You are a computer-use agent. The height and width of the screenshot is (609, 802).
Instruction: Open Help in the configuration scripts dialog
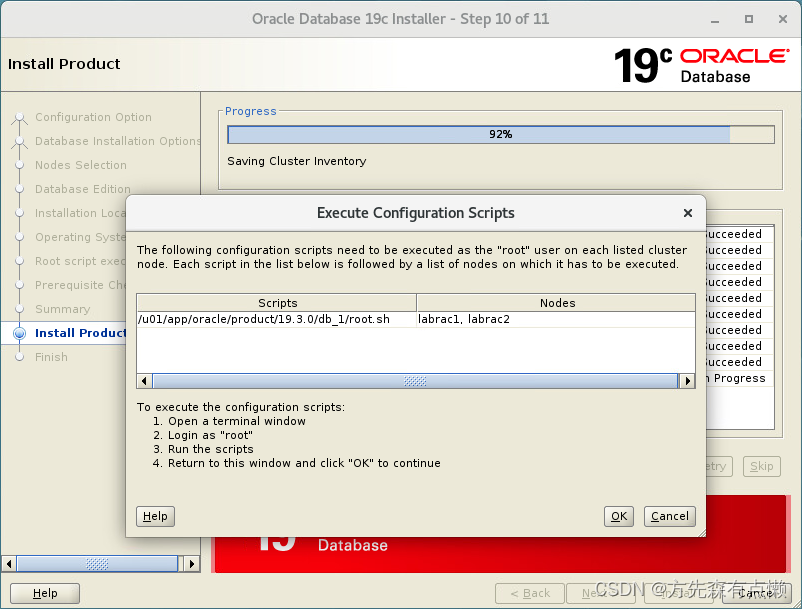pos(155,516)
